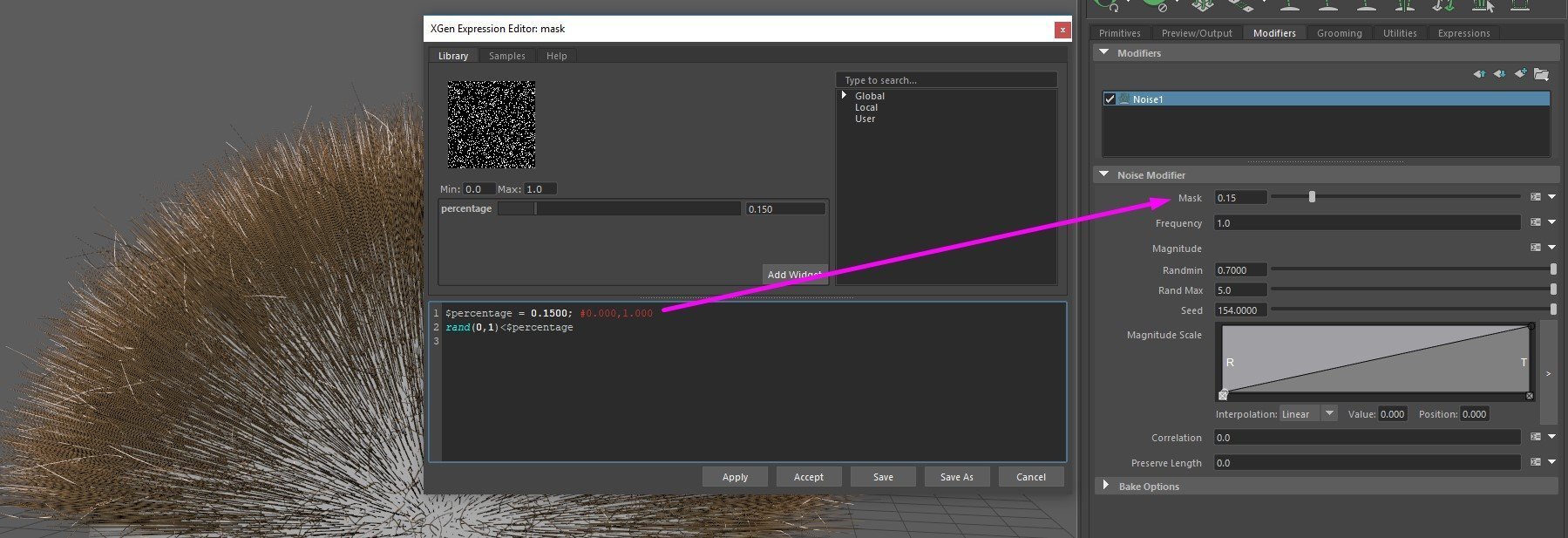Collapse the Noise Modifier section
Viewport: 1568px width, 538px height.
(x=1104, y=174)
